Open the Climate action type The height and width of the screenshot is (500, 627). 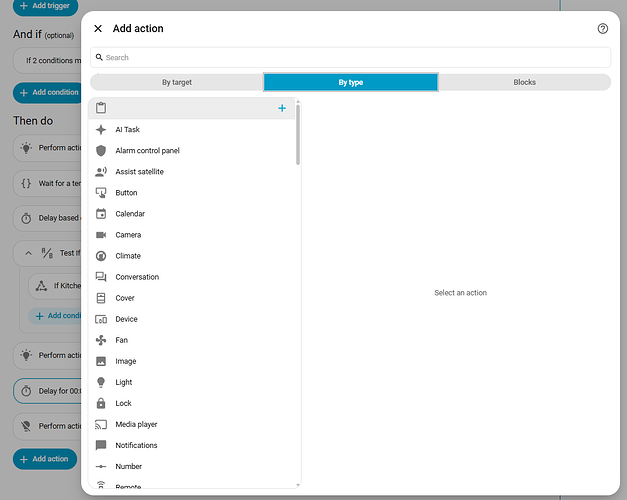coord(192,256)
